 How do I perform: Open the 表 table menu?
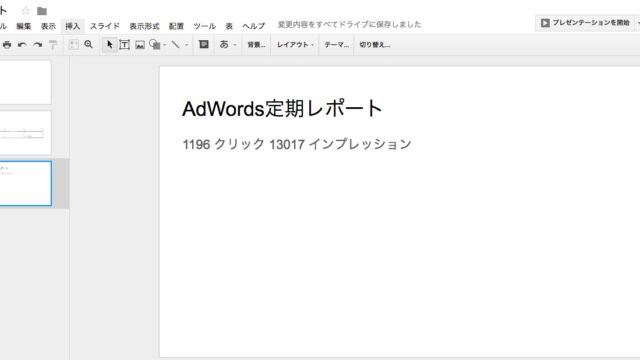[229, 26]
